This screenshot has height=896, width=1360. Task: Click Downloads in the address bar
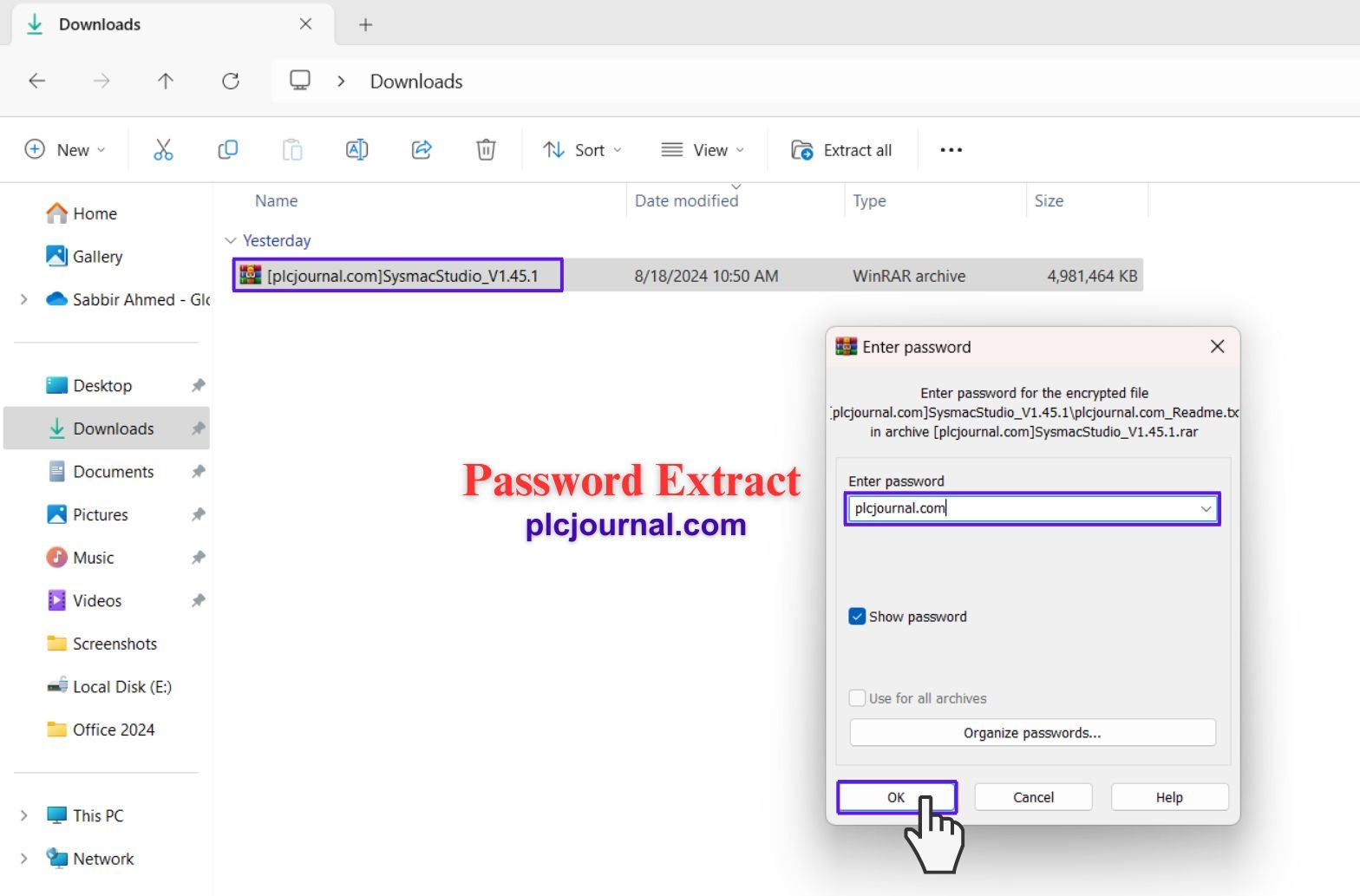point(416,81)
